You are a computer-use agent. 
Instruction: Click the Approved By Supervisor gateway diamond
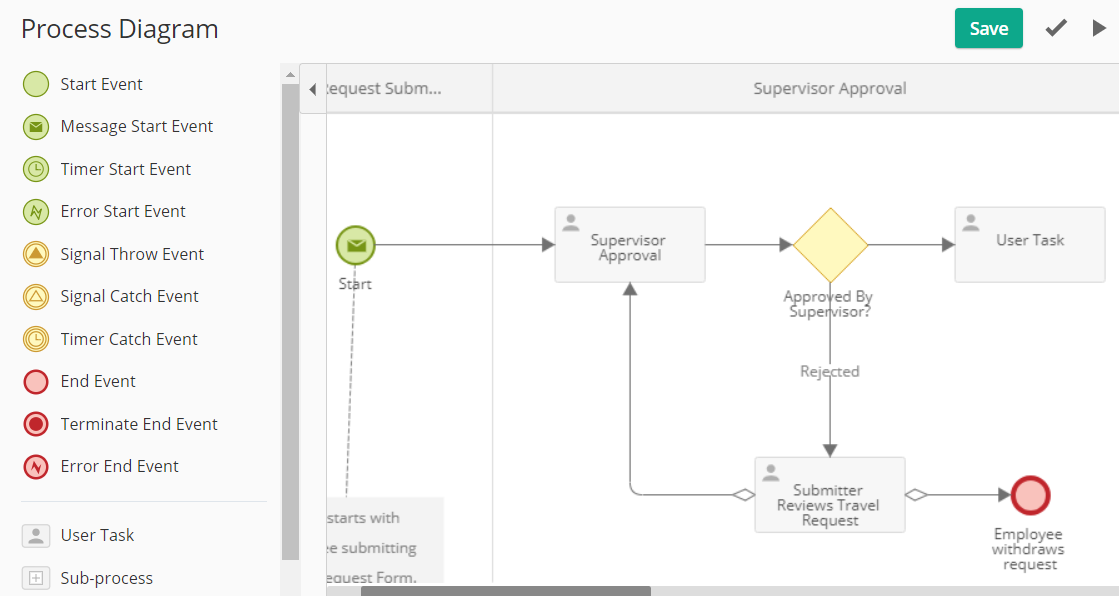tap(830, 245)
